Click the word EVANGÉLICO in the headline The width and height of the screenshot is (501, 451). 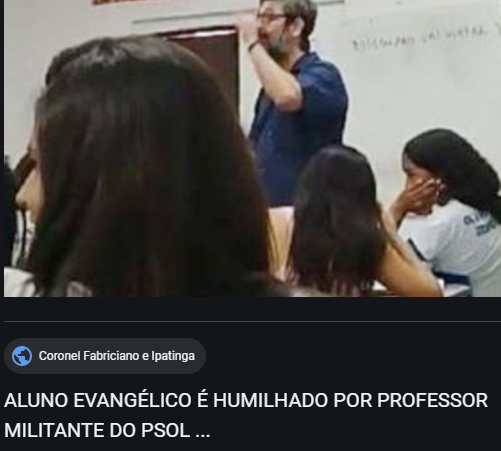[x=133, y=400]
